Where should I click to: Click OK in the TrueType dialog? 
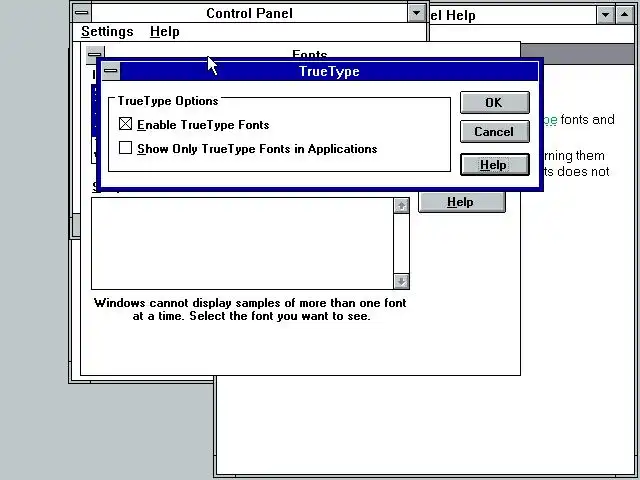(495, 102)
